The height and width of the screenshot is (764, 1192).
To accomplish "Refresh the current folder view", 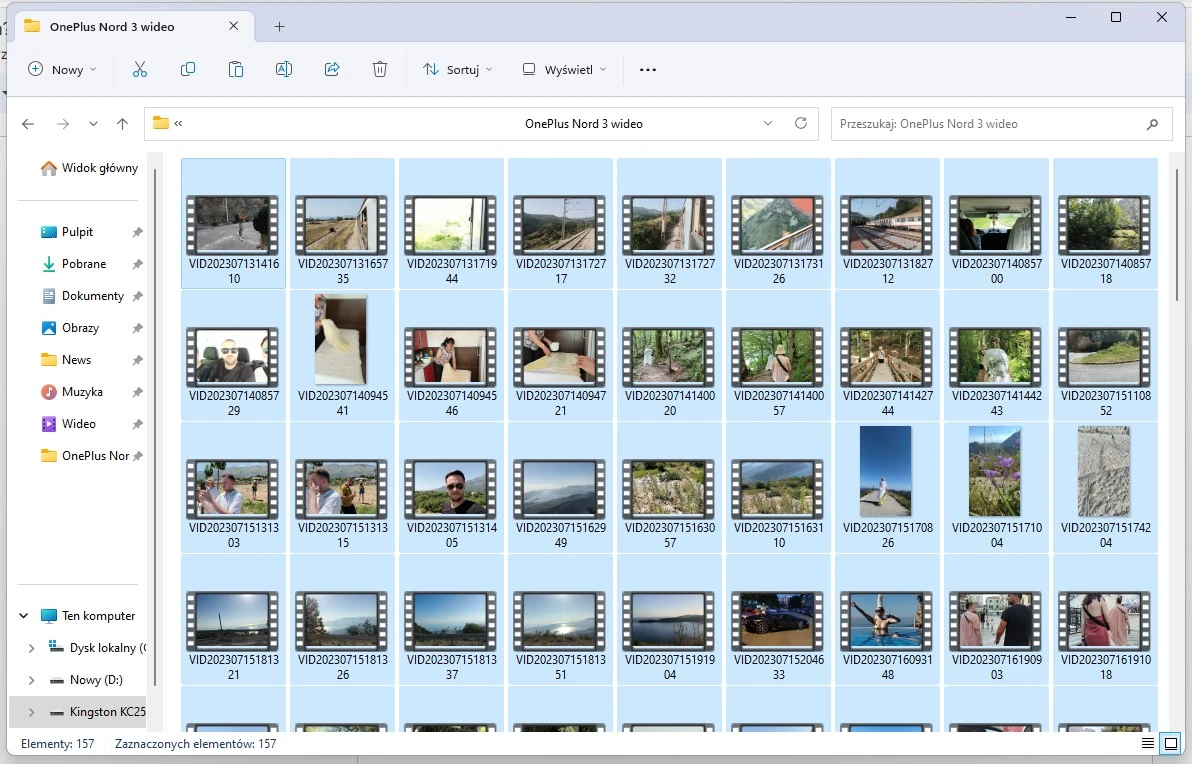I will coord(800,124).
